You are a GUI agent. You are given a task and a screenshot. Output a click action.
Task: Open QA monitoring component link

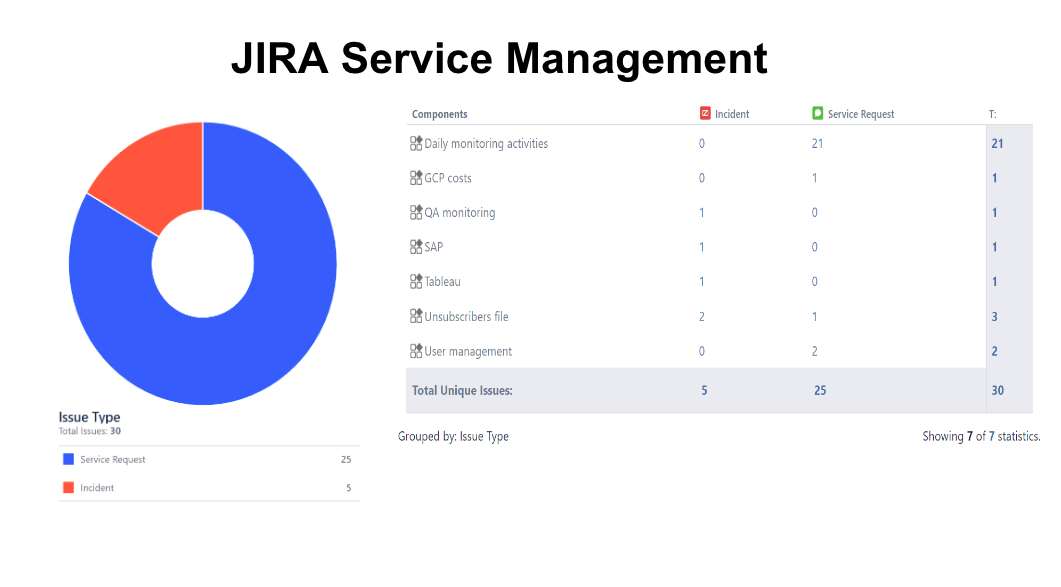tap(460, 213)
